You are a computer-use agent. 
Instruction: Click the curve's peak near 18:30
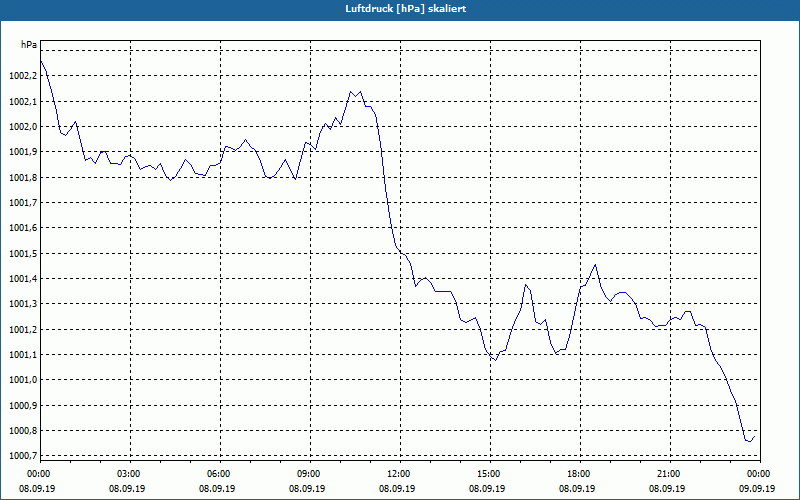click(x=595, y=265)
